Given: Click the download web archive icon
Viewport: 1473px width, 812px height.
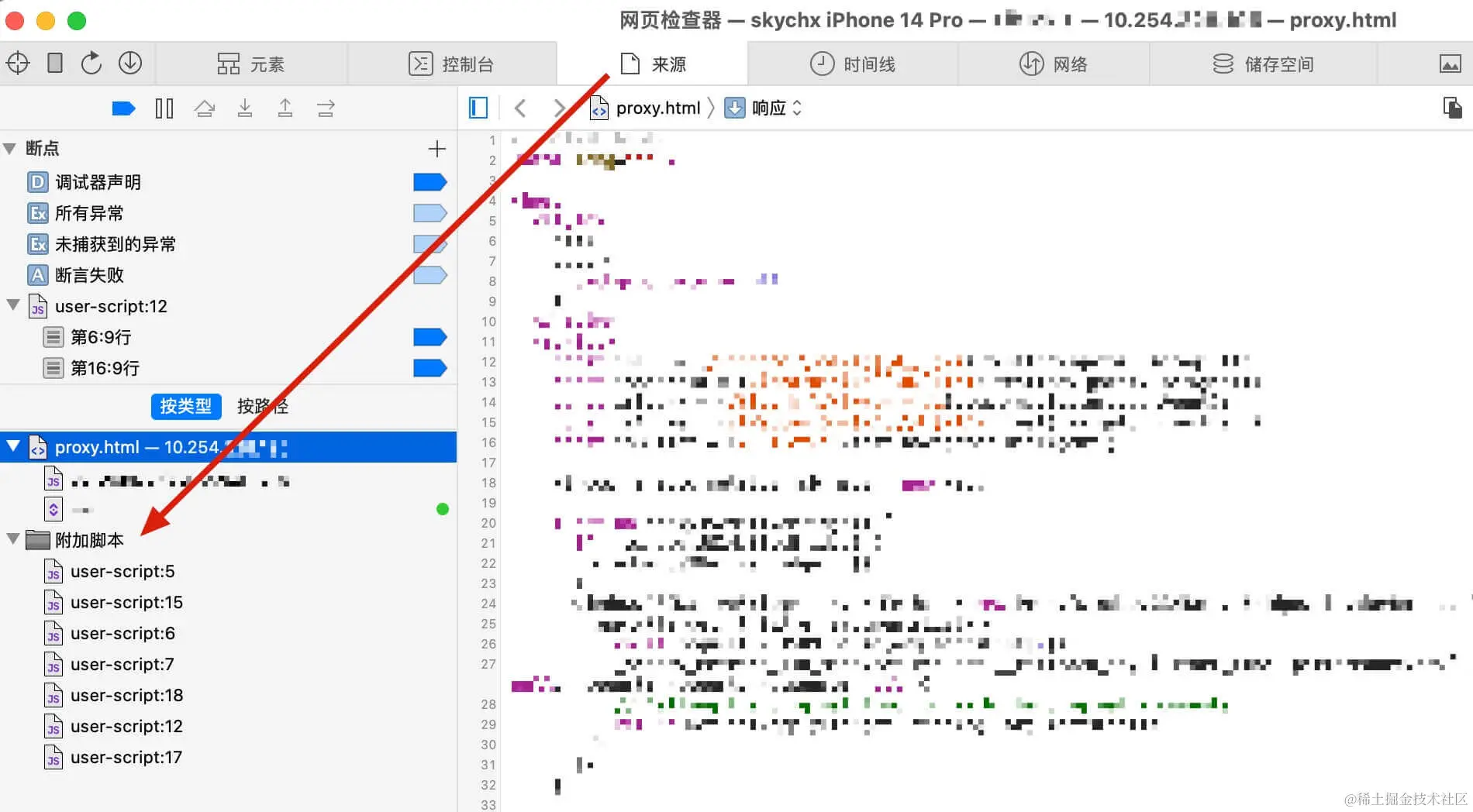Looking at the screenshot, I should (130, 63).
